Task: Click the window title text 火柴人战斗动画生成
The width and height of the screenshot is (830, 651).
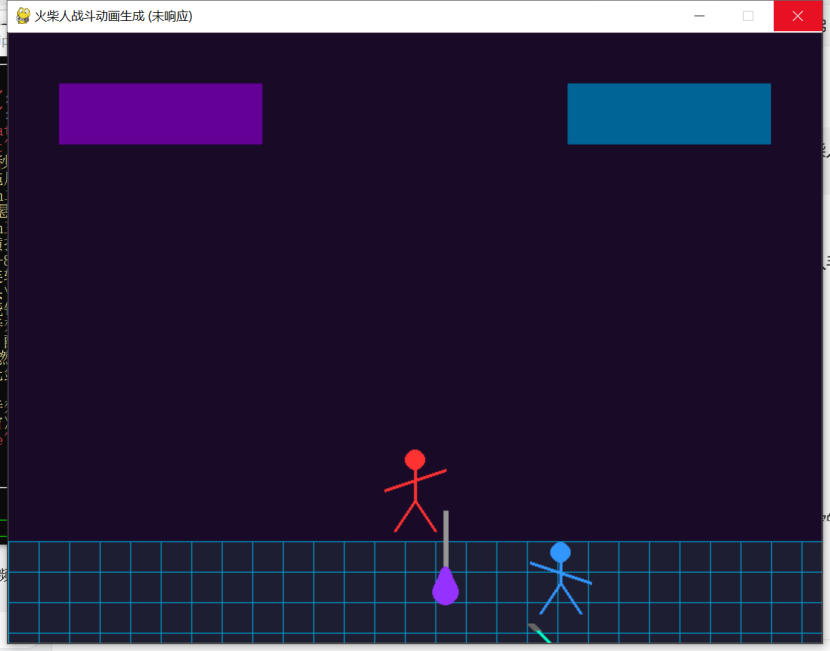Action: [x=89, y=16]
